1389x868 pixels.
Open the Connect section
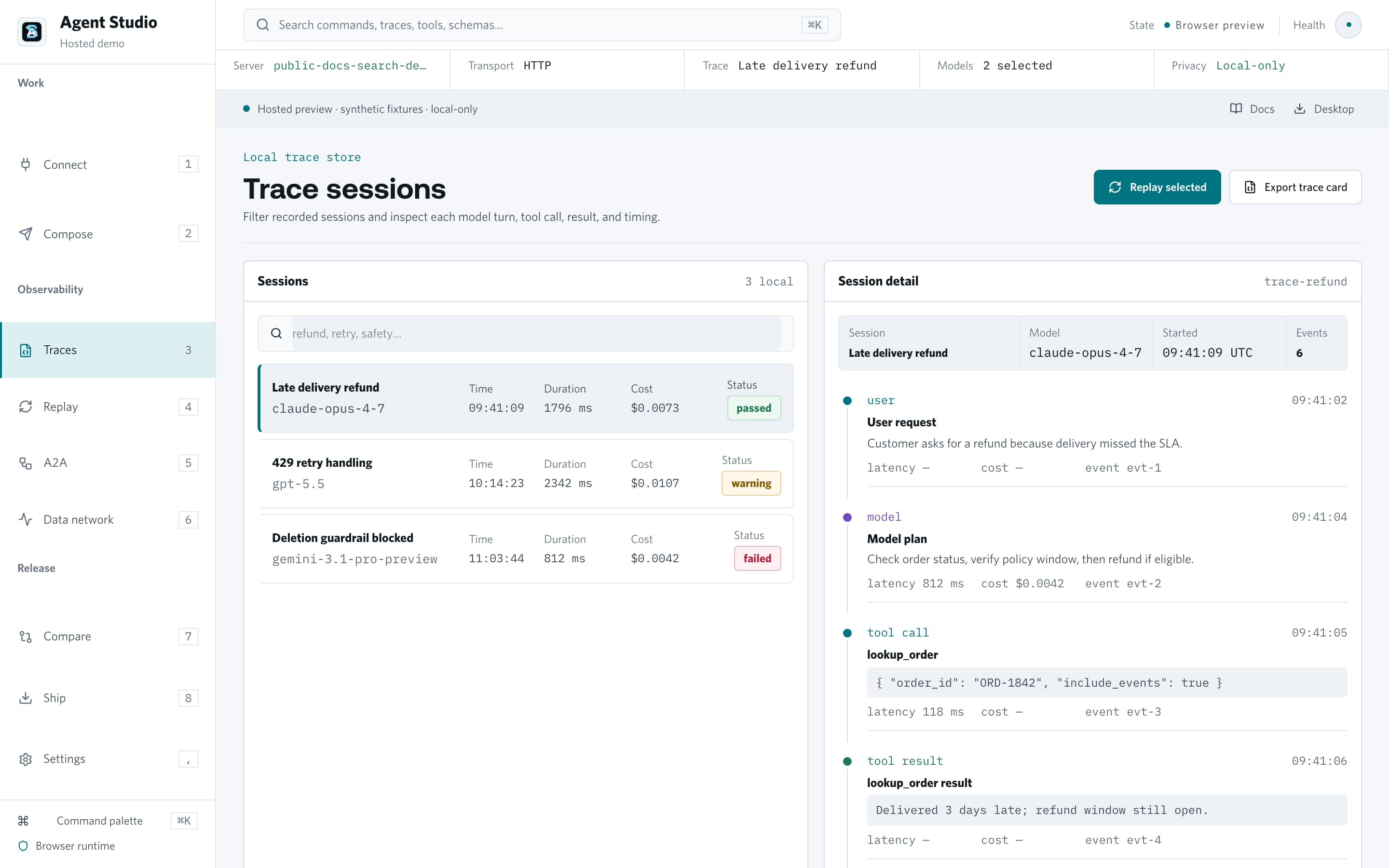pyautogui.click(x=108, y=164)
